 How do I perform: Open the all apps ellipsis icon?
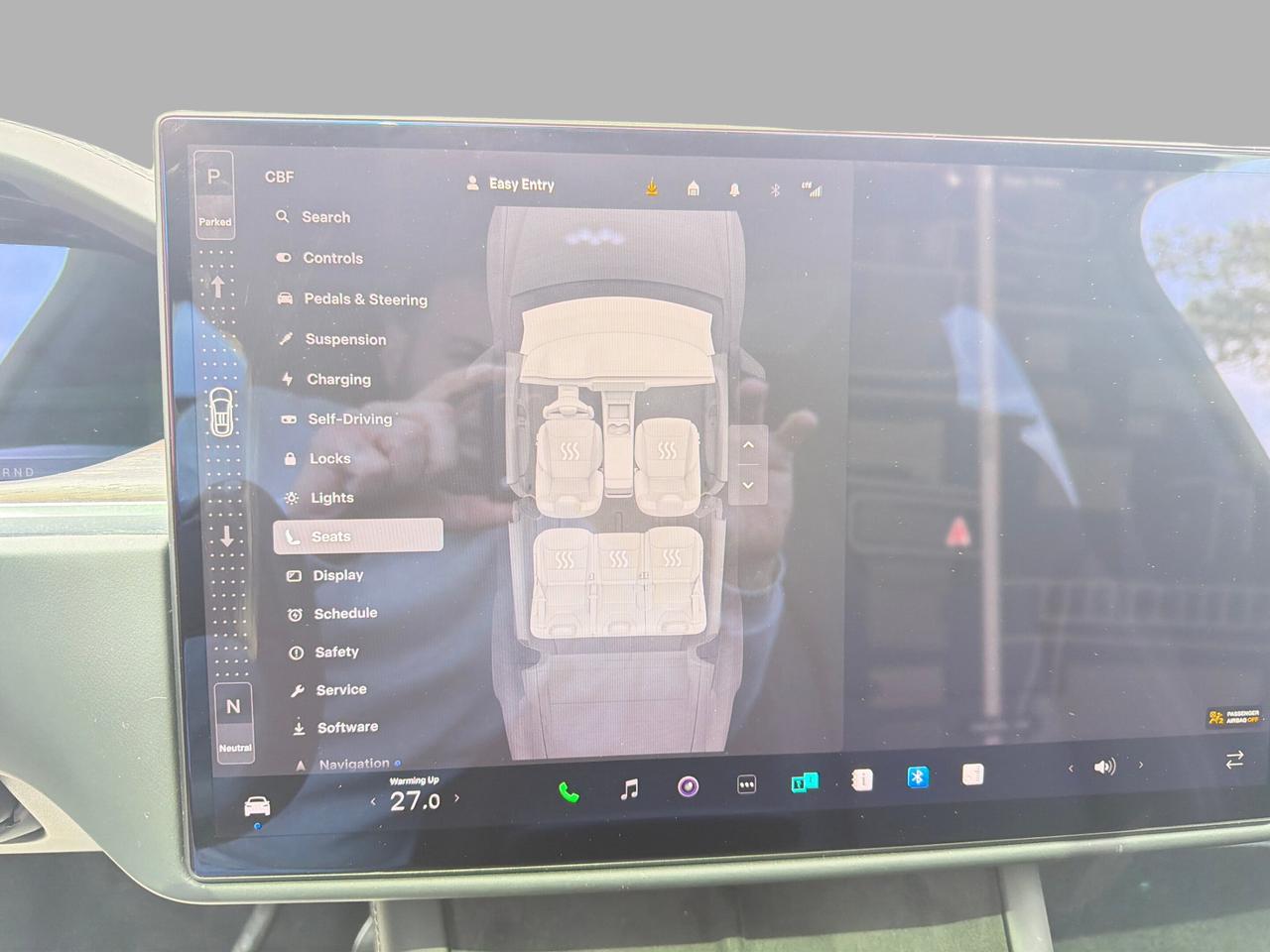[x=747, y=785]
